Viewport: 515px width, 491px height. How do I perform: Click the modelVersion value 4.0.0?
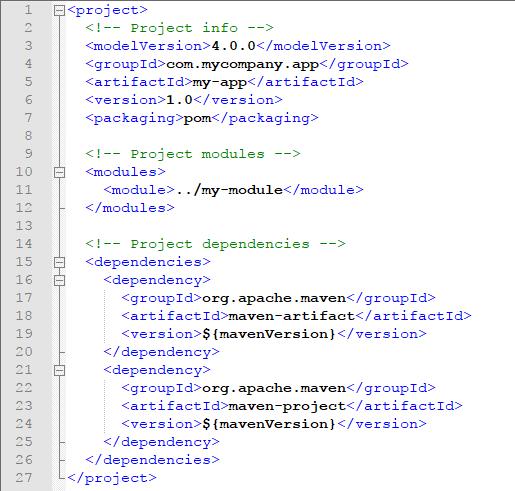234,46
